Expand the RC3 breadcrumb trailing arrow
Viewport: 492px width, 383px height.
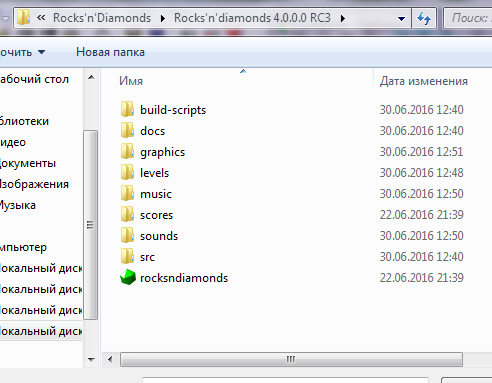click(x=342, y=18)
